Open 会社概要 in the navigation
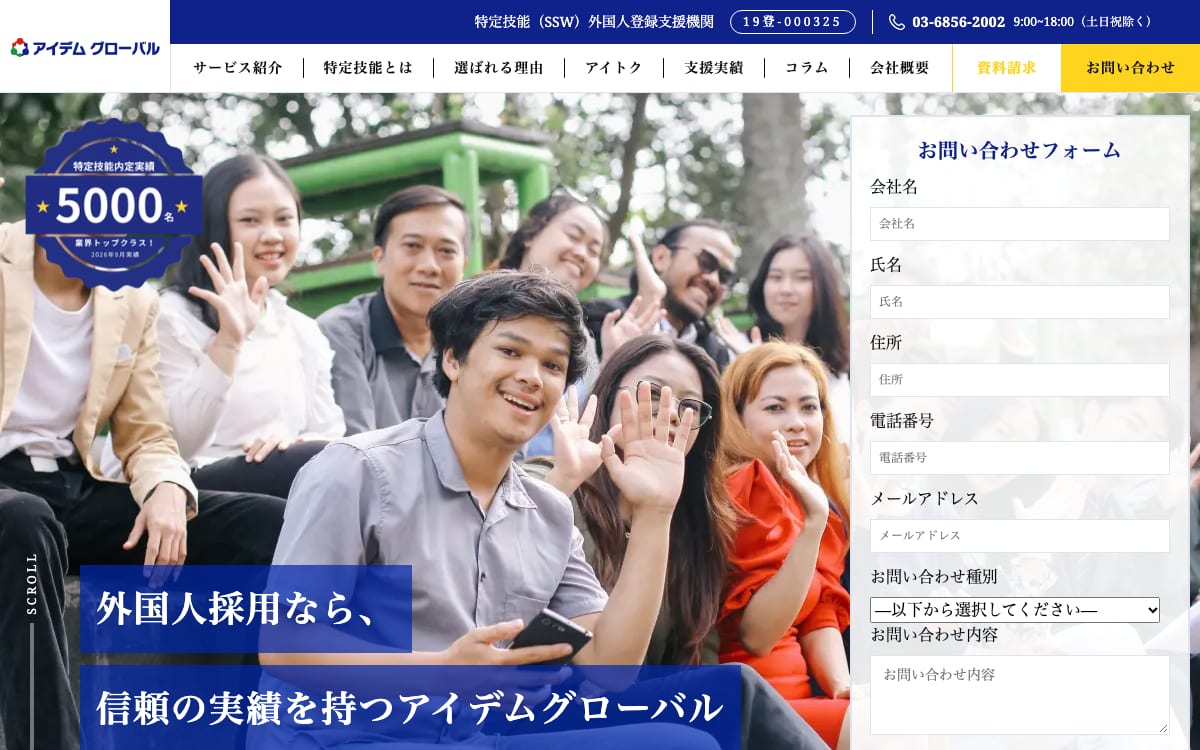 [x=900, y=68]
